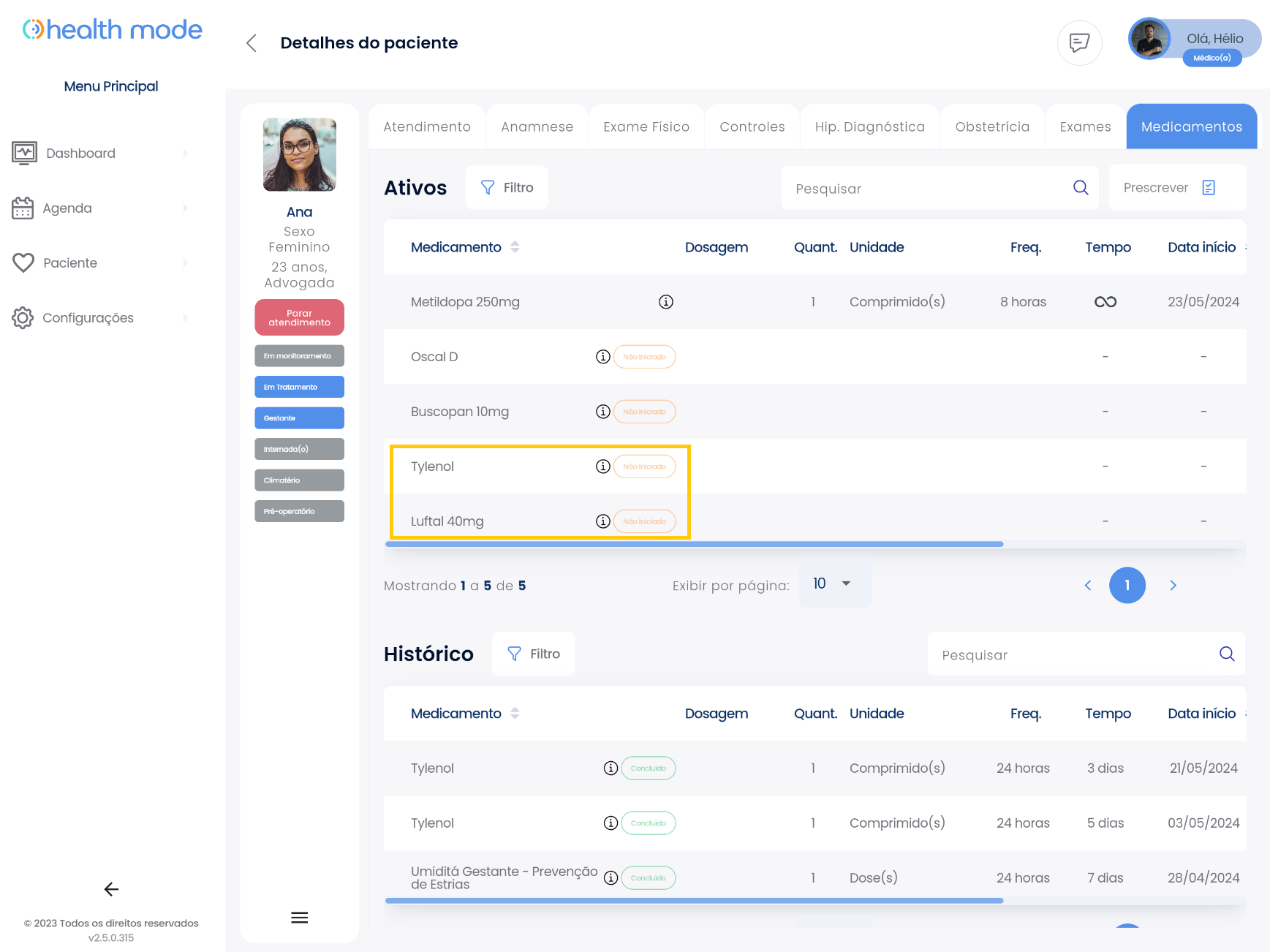Open Hélio's profile avatar
1270x952 pixels.
1149,39
